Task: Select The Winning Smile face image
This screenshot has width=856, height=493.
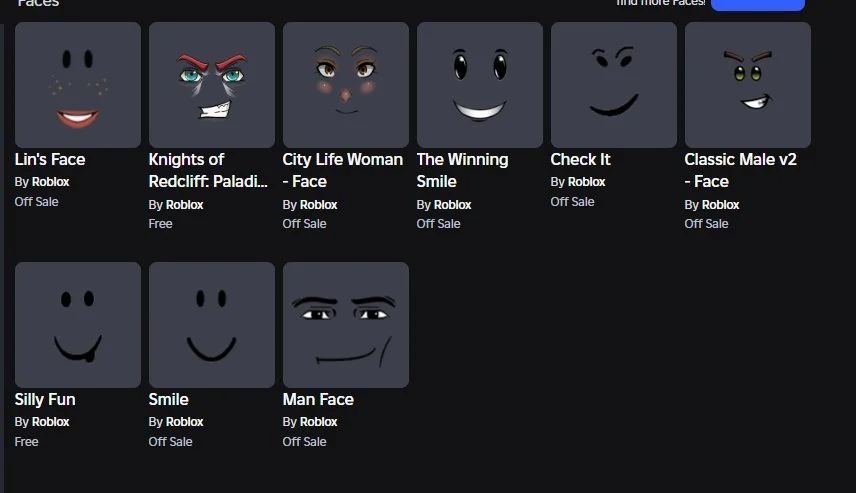Action: pos(480,85)
